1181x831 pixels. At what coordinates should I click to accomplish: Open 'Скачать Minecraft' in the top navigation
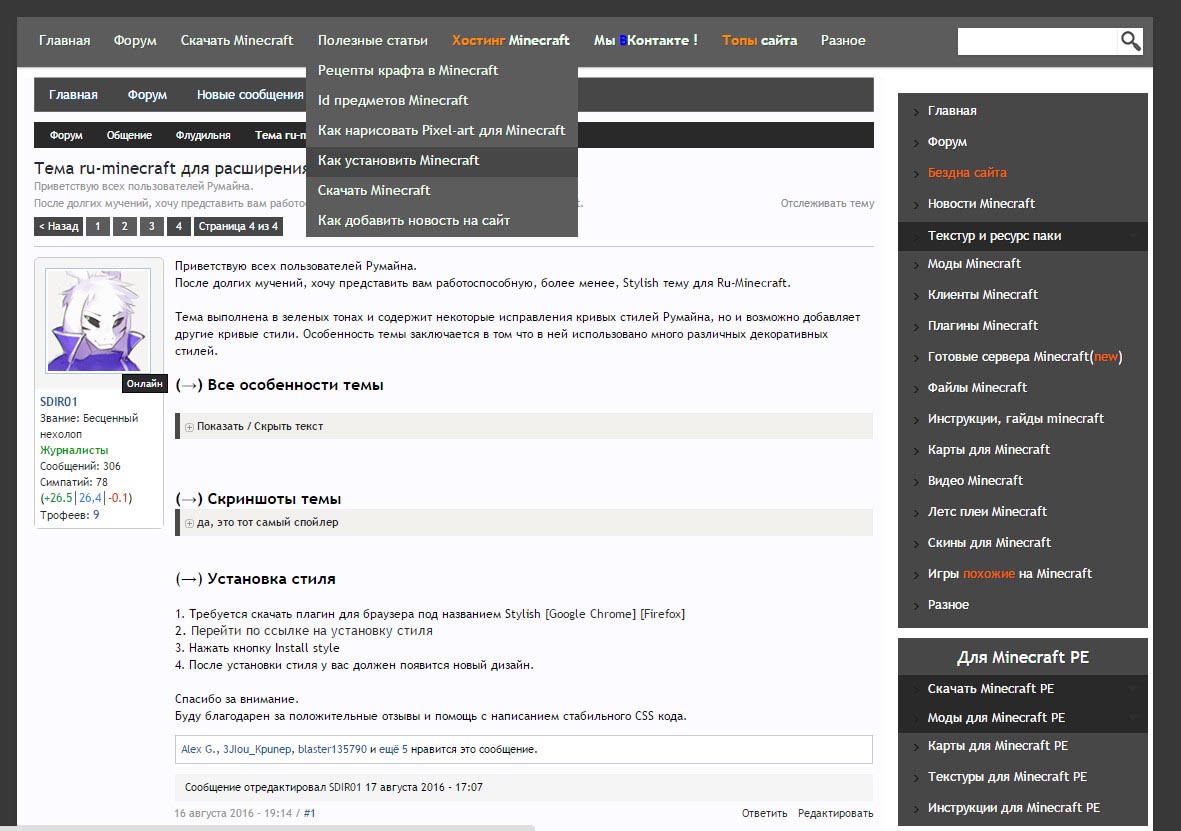[x=237, y=41]
